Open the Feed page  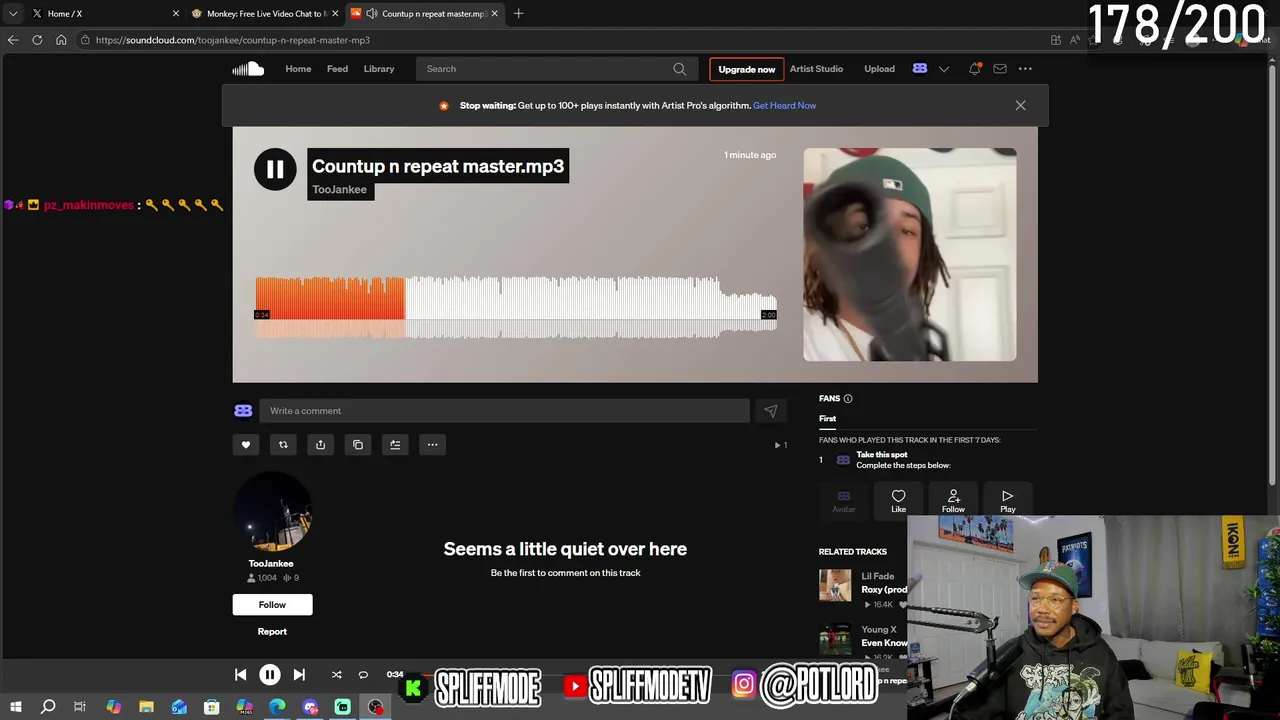337,69
